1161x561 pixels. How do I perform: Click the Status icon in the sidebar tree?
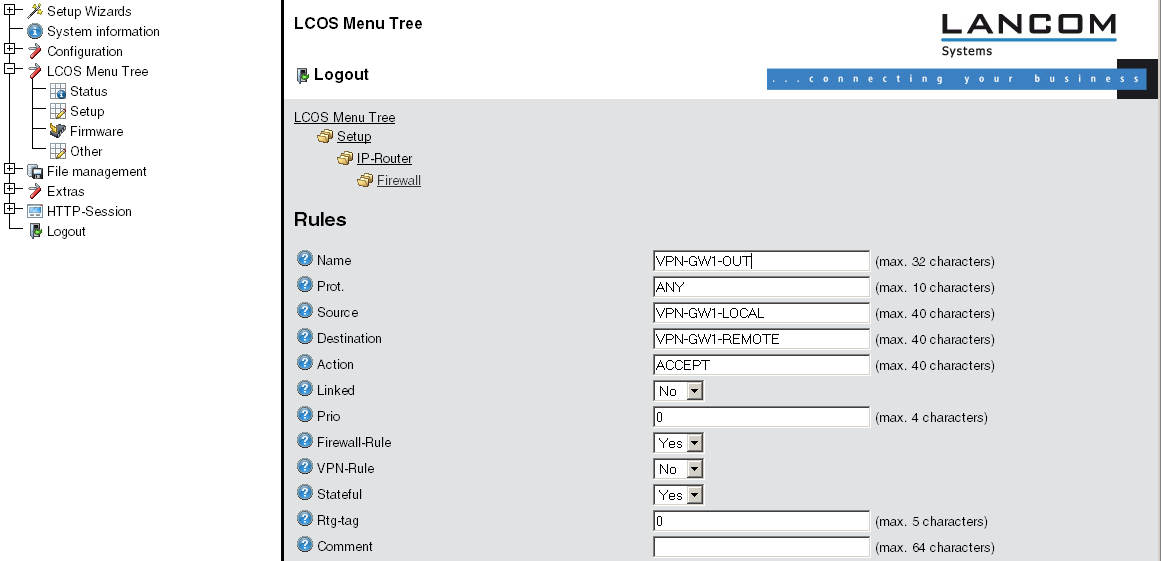pos(58,91)
